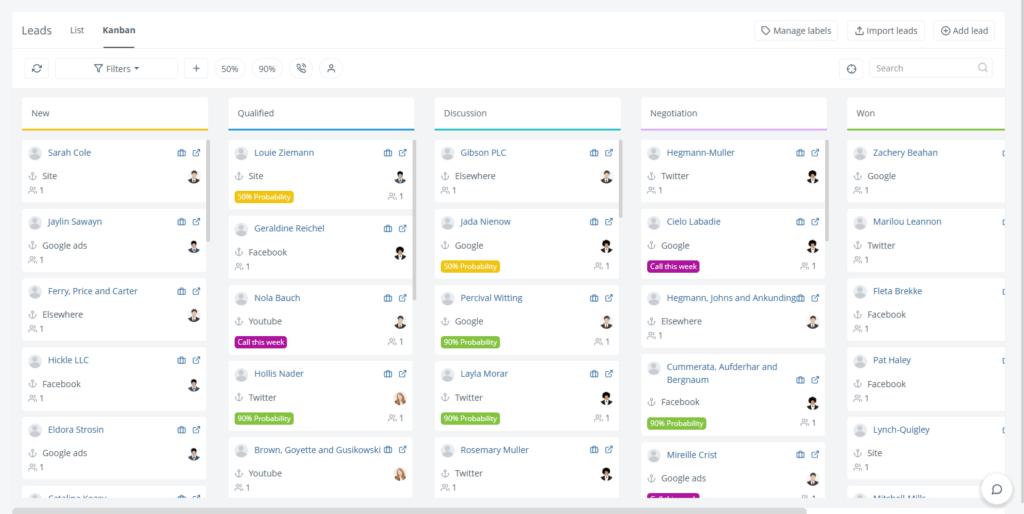Click the phone call quick filter icon
The image size is (1024, 514).
[301, 69]
